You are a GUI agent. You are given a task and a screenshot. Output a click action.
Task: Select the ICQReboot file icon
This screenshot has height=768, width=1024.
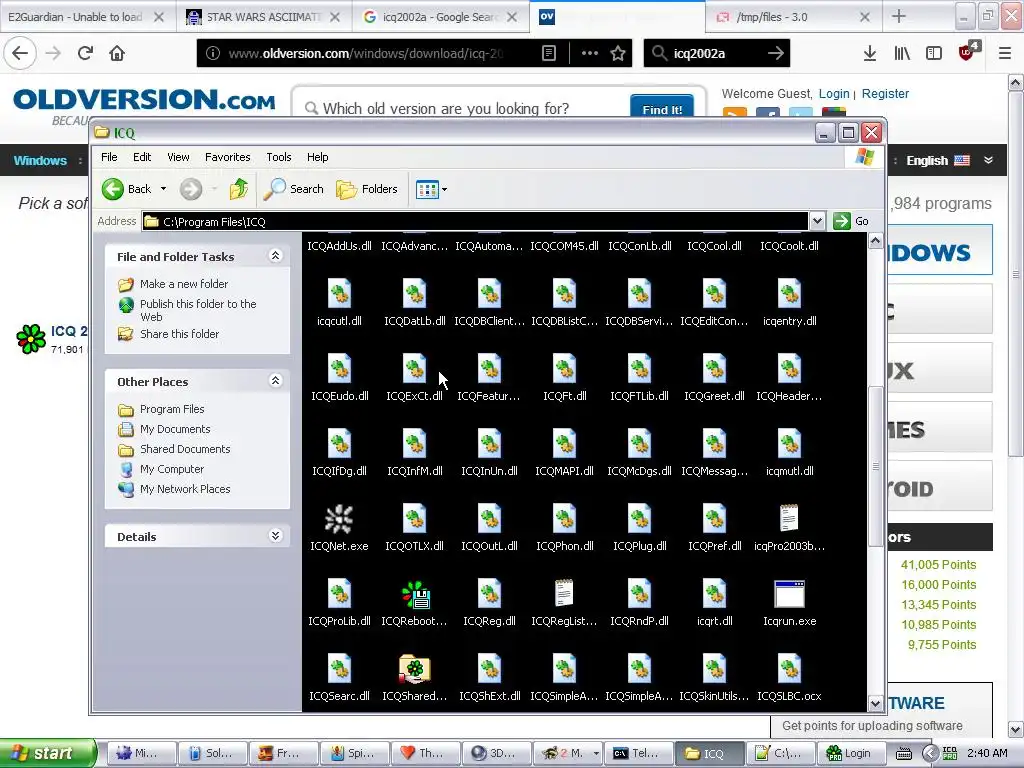tap(415, 594)
